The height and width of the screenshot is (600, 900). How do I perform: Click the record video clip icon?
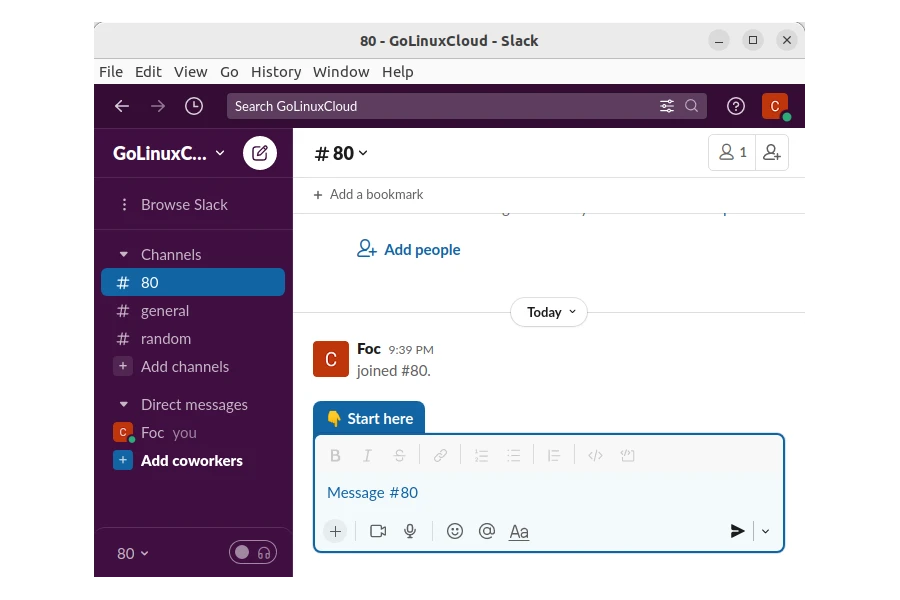378,531
